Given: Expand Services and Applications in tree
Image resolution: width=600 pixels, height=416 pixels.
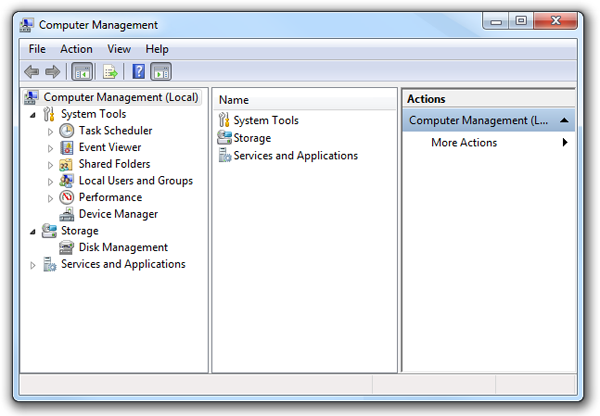Looking at the screenshot, I should pos(33,265).
